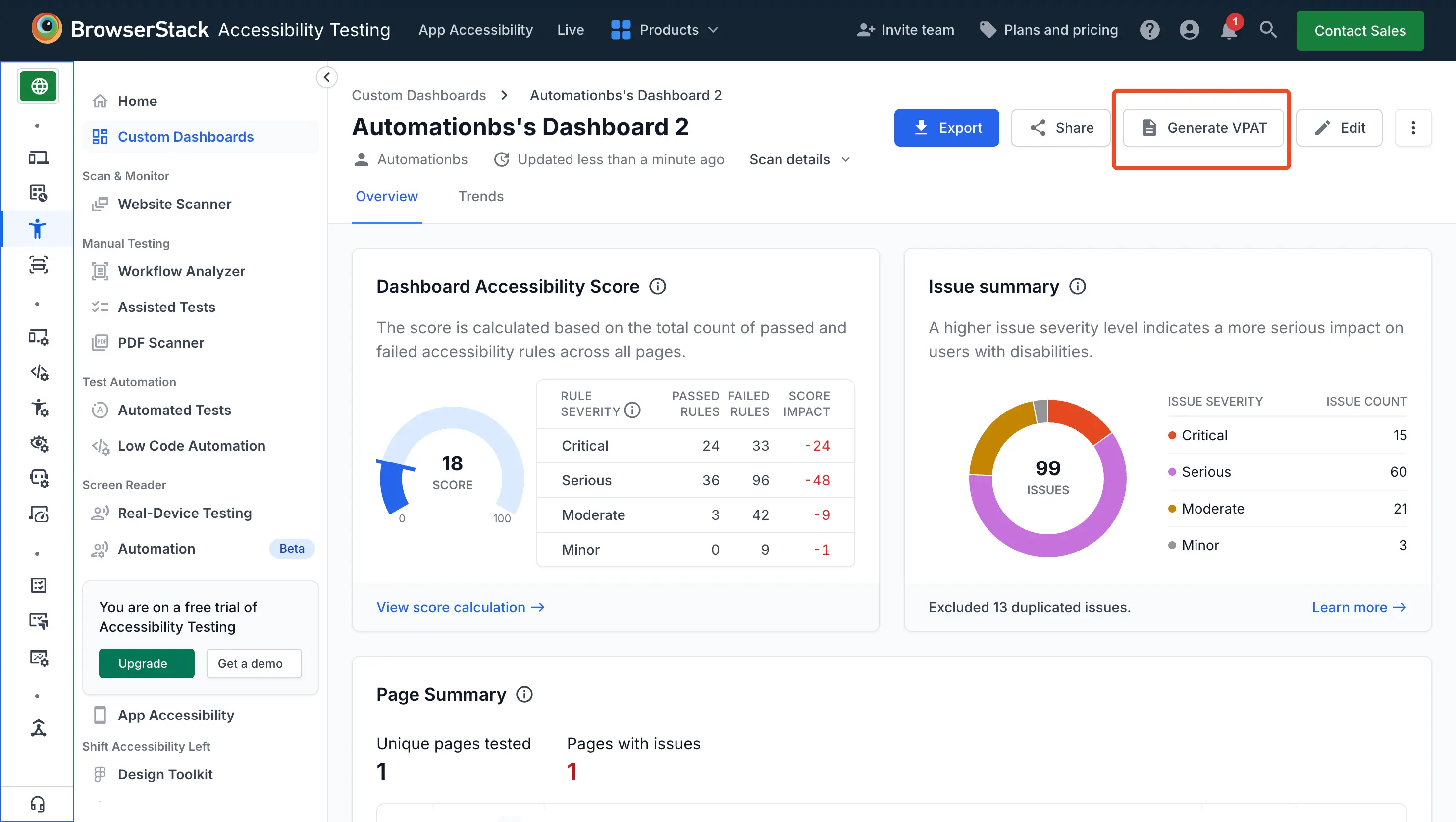Click the eye-with-gear icon in the rail
This screenshot has width=1456, height=822.
click(x=39, y=443)
